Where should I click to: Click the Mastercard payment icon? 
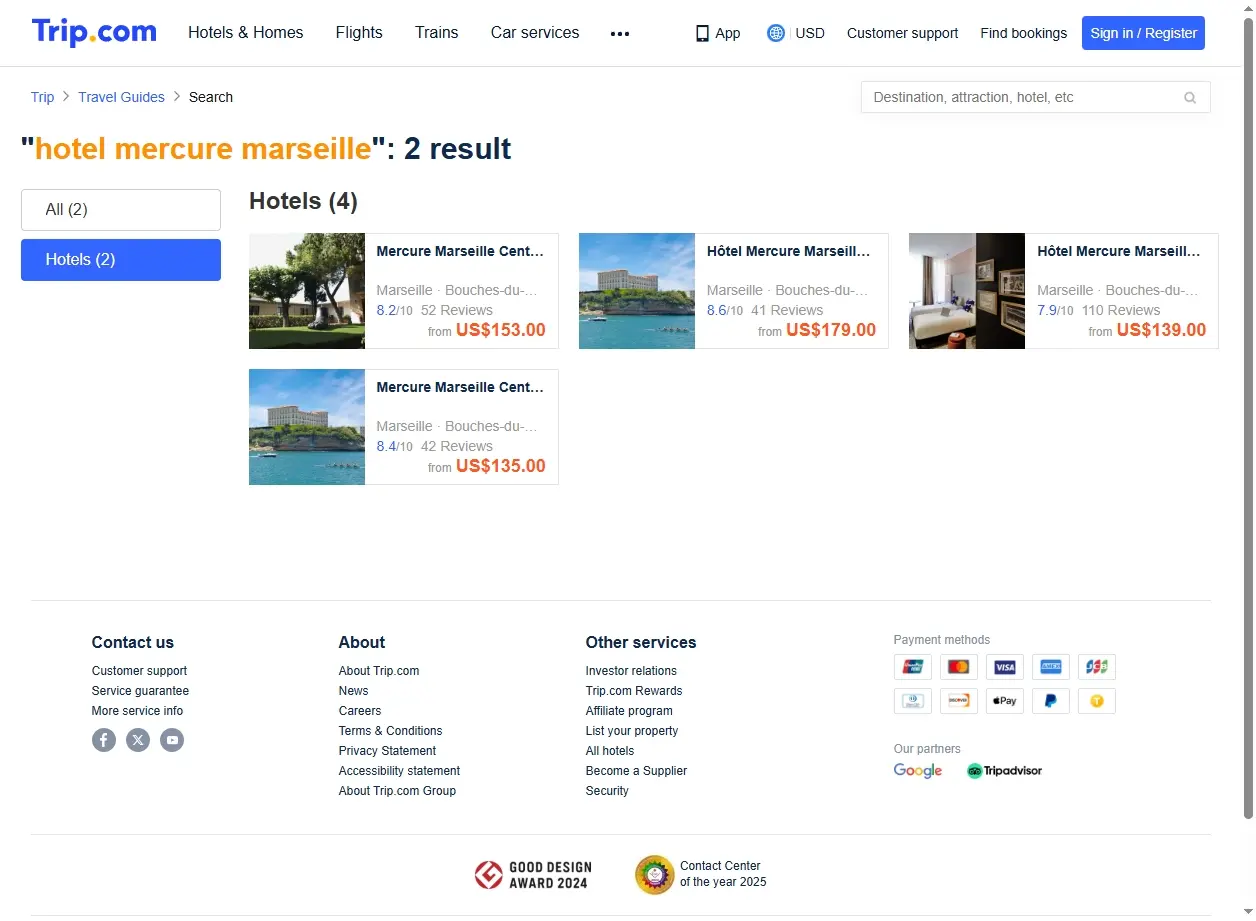(959, 667)
